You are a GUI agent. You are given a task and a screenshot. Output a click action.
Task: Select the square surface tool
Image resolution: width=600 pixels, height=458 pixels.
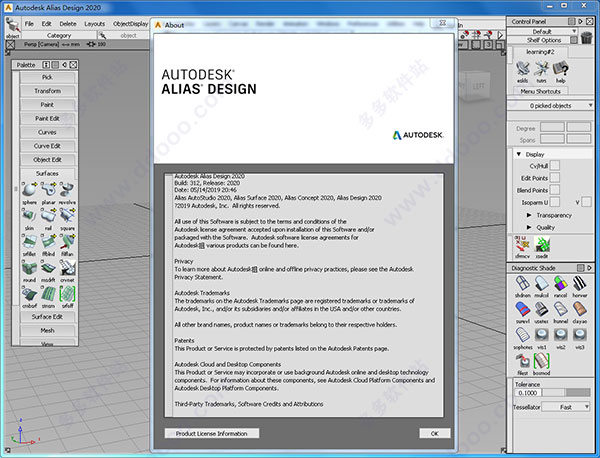67,215
